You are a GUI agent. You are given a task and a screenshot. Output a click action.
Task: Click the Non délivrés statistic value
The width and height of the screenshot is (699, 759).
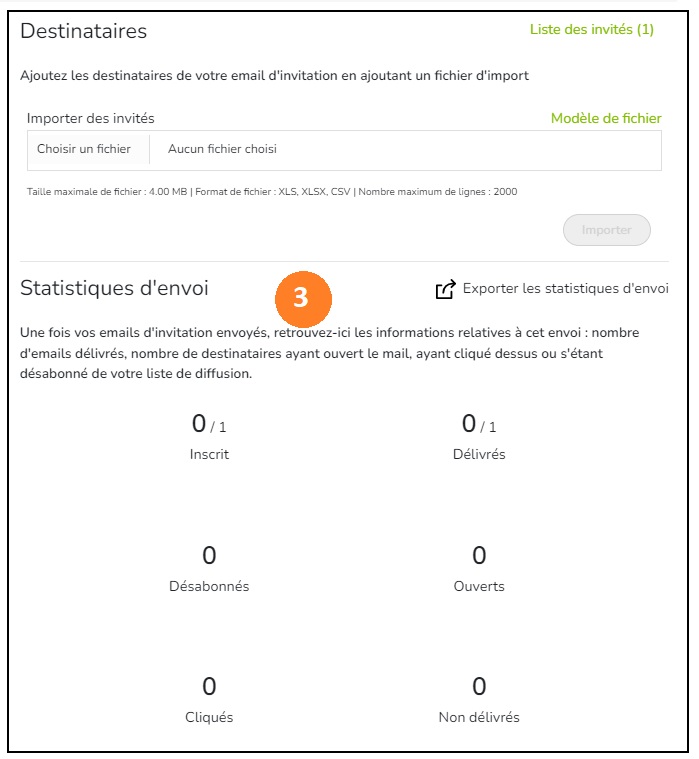click(479, 686)
